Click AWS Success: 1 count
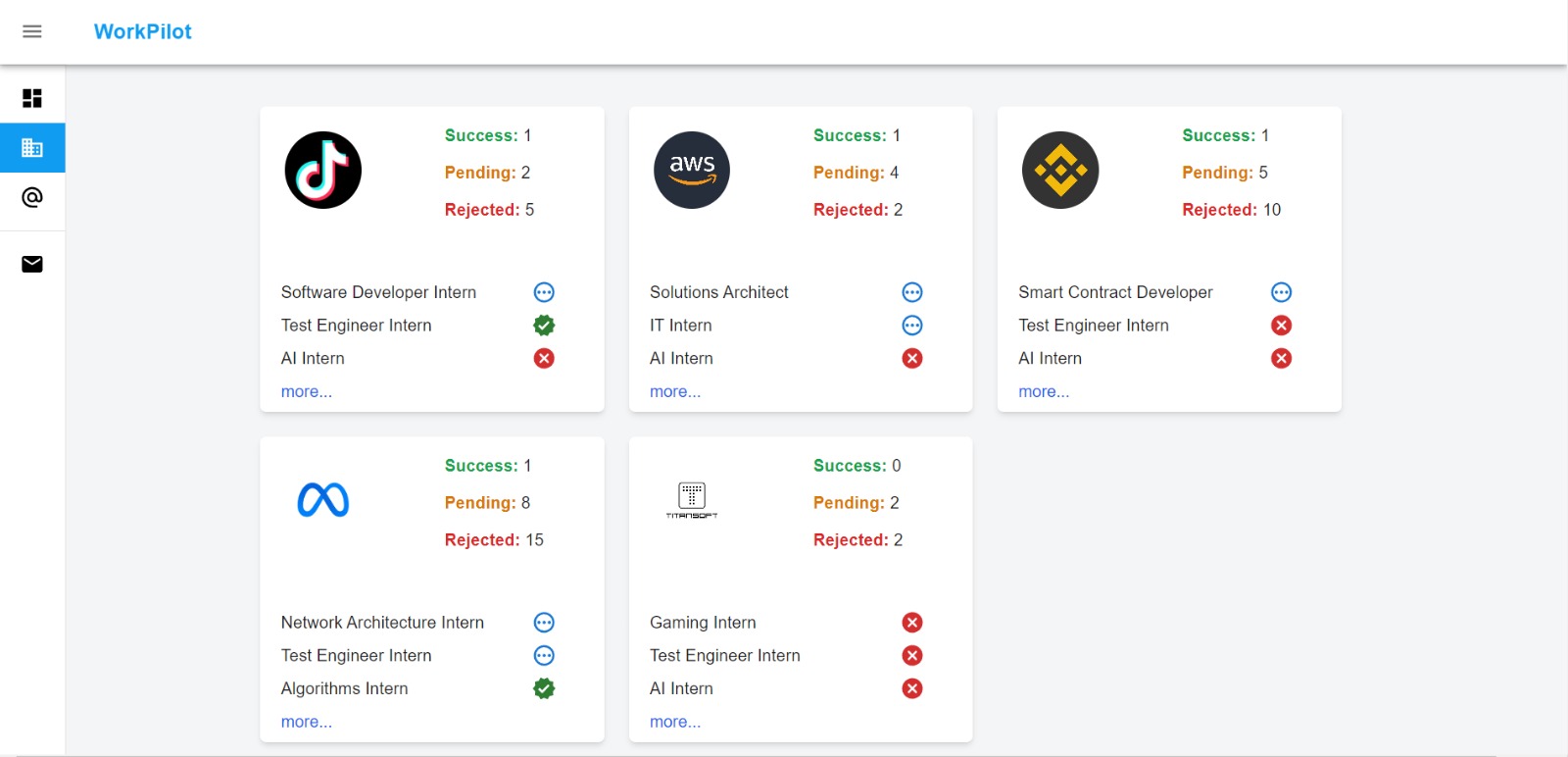The height and width of the screenshot is (757, 1568). click(x=857, y=135)
